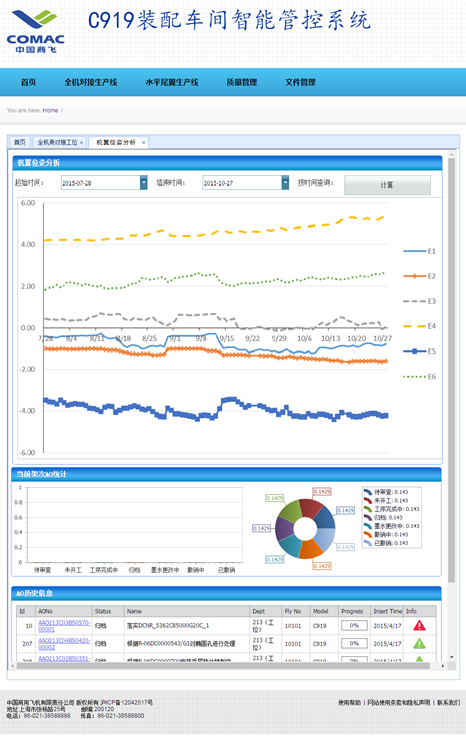Viewport: 466px width, 738px height.
Task: Click the COMAC logo
Action: (x=35, y=32)
